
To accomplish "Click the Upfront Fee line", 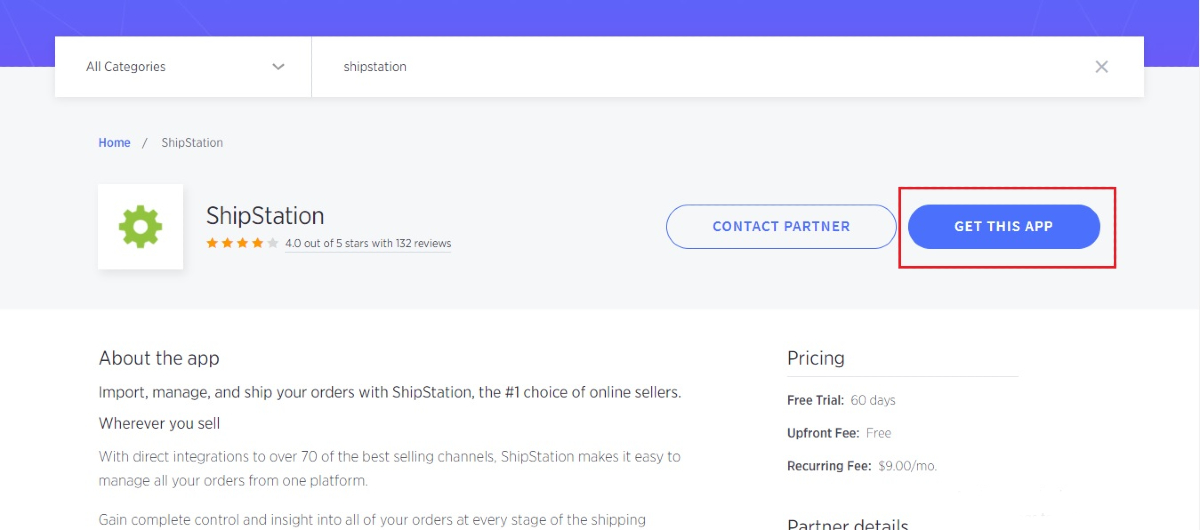I will coord(839,433).
